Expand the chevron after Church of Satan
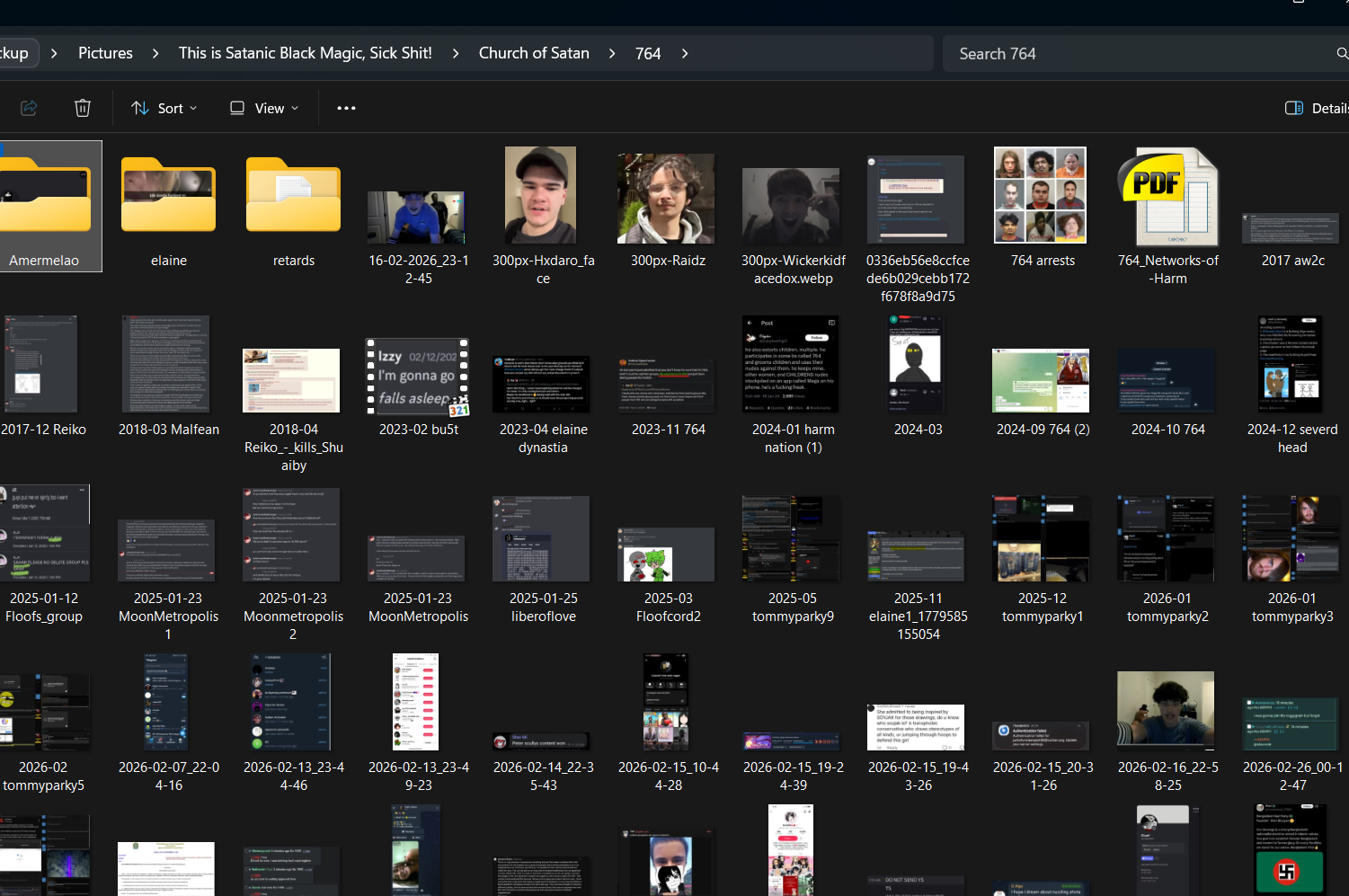The width and height of the screenshot is (1349, 896). pyautogui.click(x=612, y=54)
